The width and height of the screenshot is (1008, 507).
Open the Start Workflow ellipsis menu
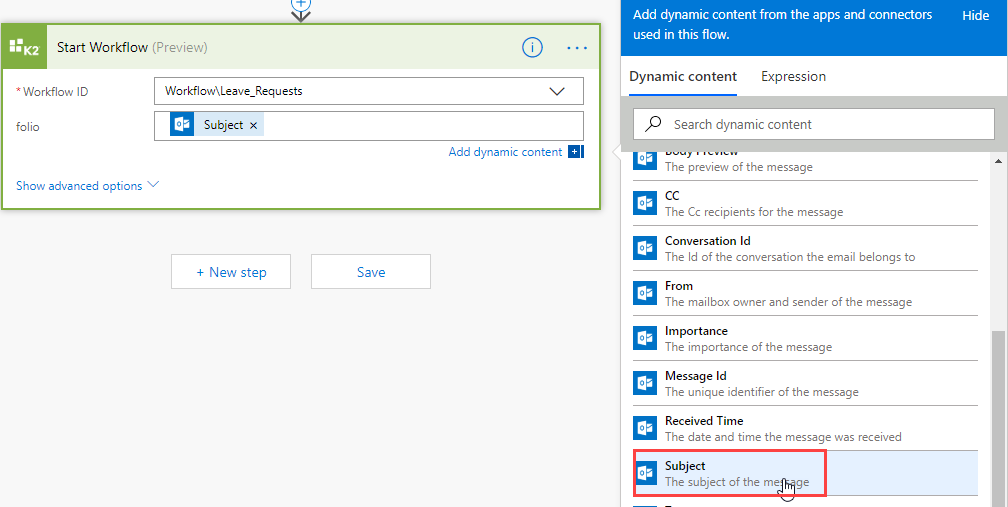577,47
